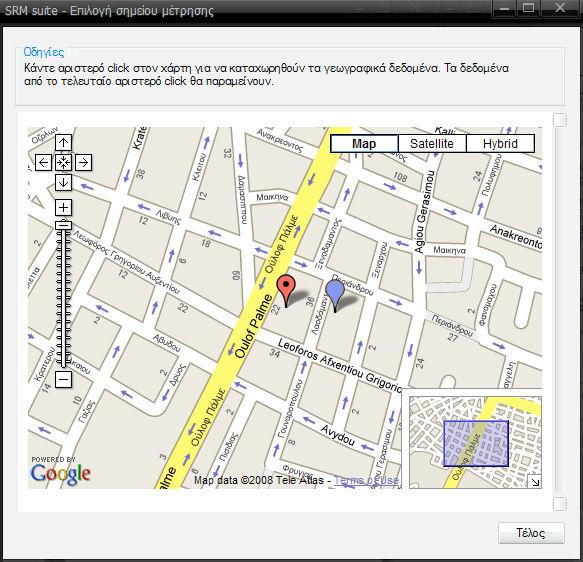Maximize the SRM suite window
583x562 pixels.
(x=528, y=8)
